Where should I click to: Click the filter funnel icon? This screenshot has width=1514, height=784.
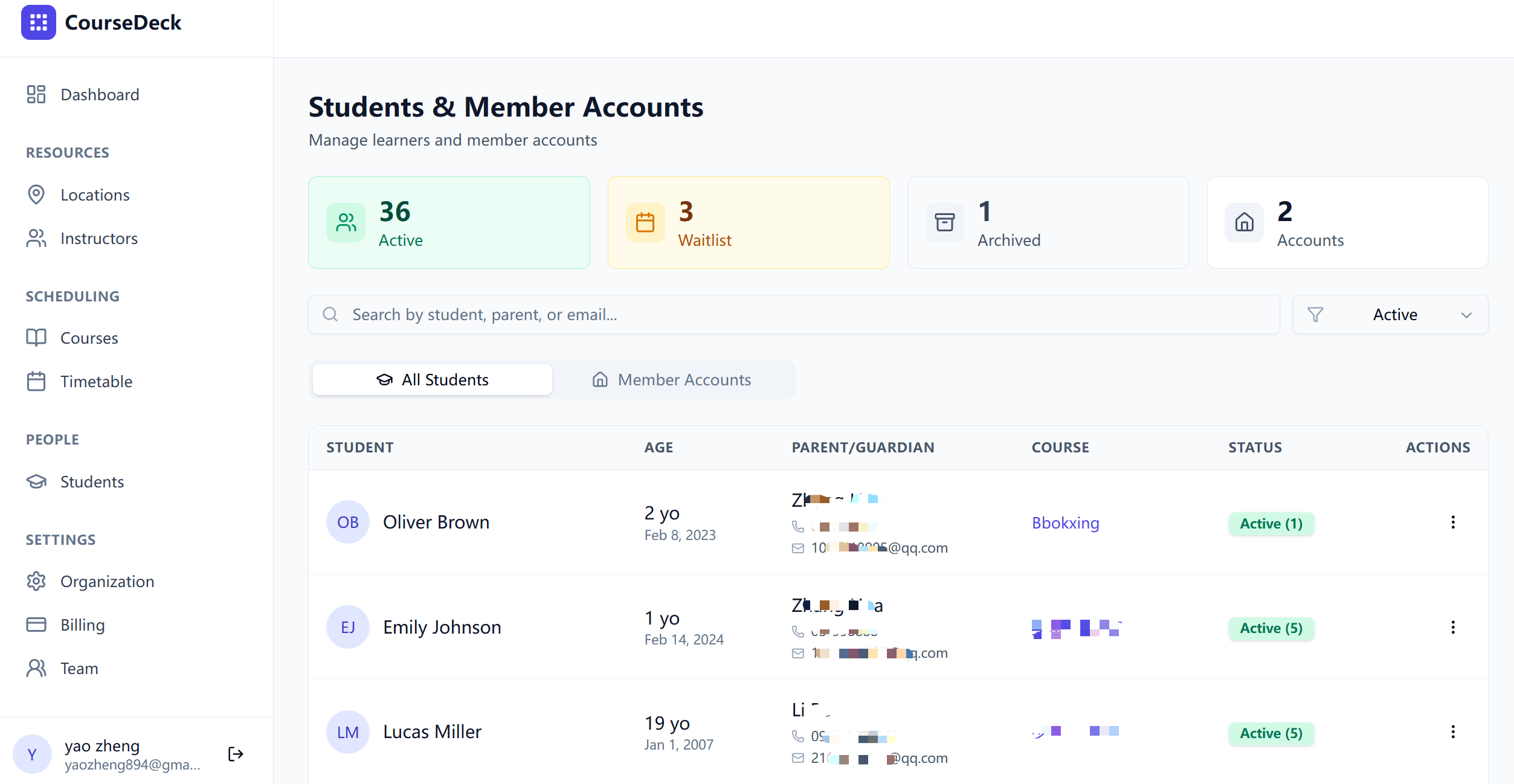coord(1315,315)
